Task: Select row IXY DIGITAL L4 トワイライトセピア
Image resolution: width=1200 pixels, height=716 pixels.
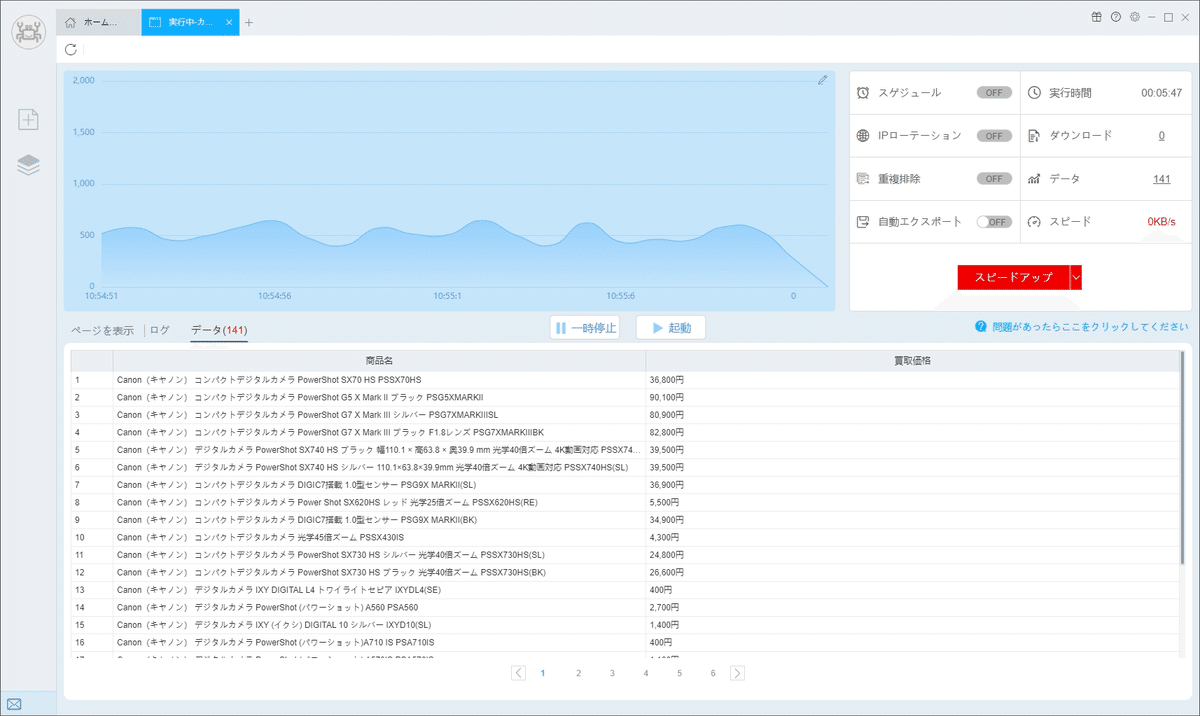Action: click(379, 590)
